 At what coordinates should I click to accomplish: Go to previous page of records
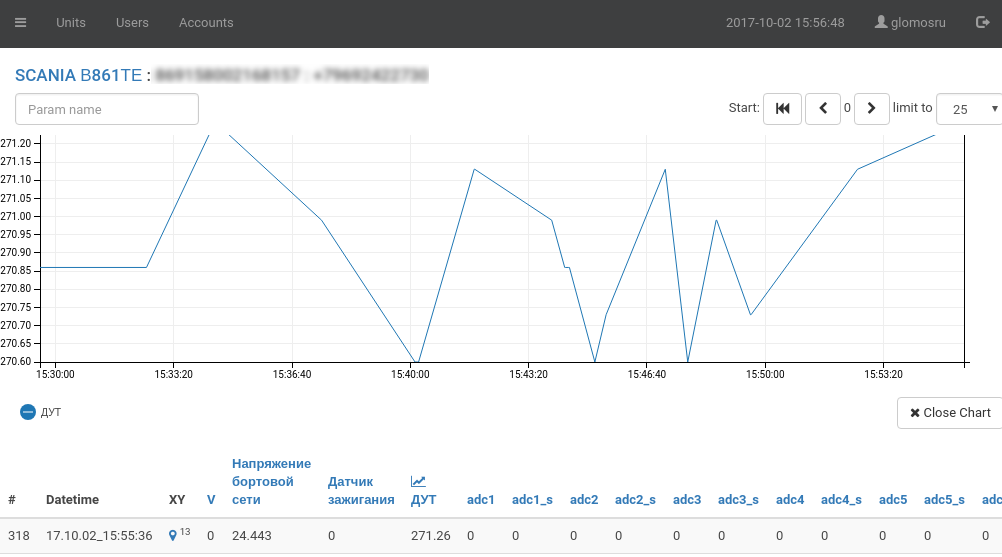[x=822, y=108]
